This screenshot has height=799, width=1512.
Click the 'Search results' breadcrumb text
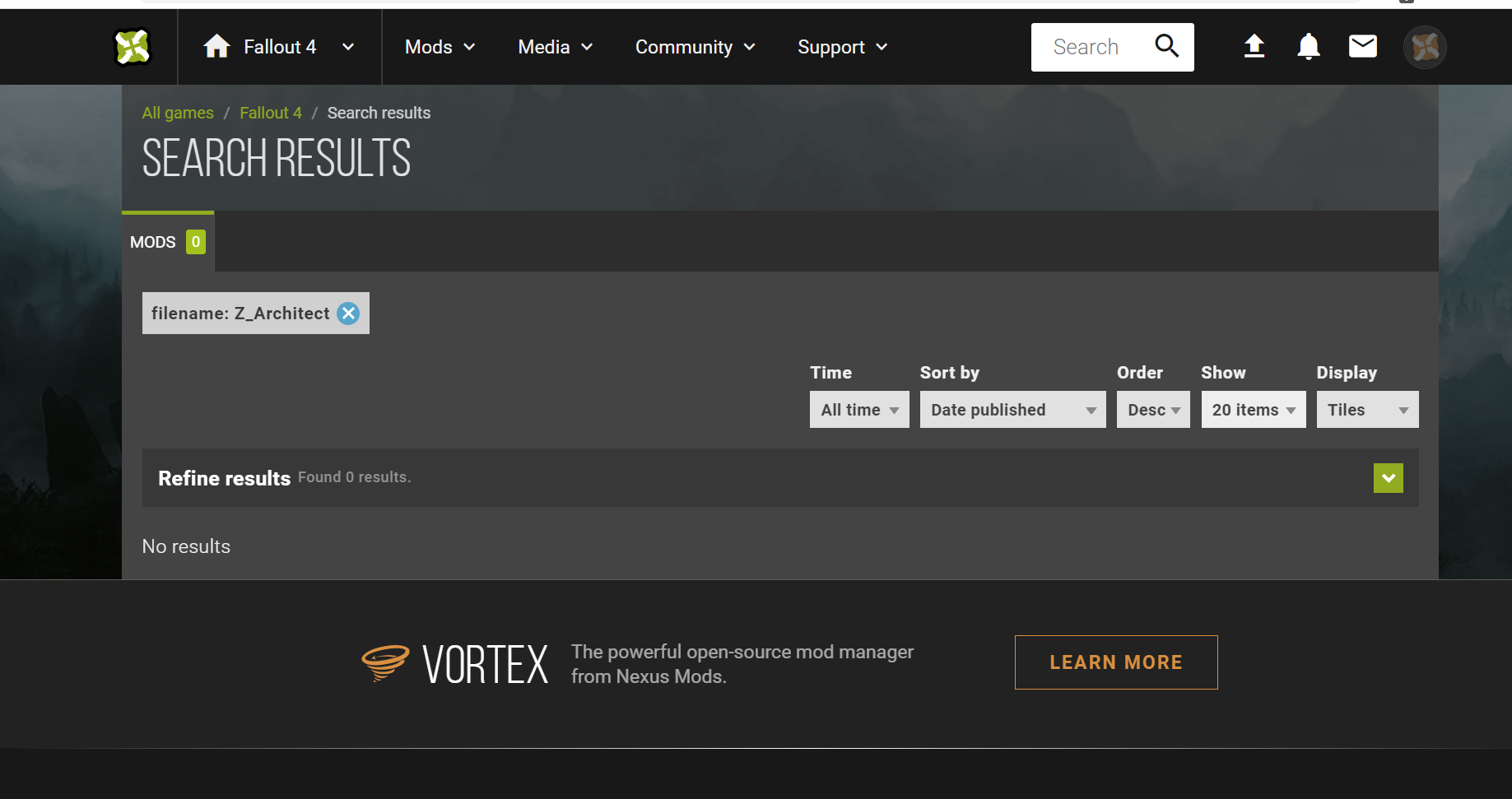coord(379,113)
